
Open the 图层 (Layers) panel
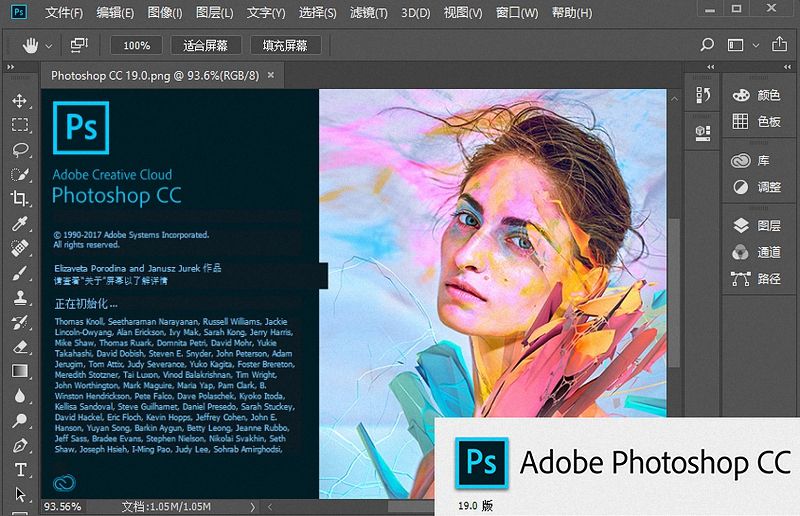[756, 226]
